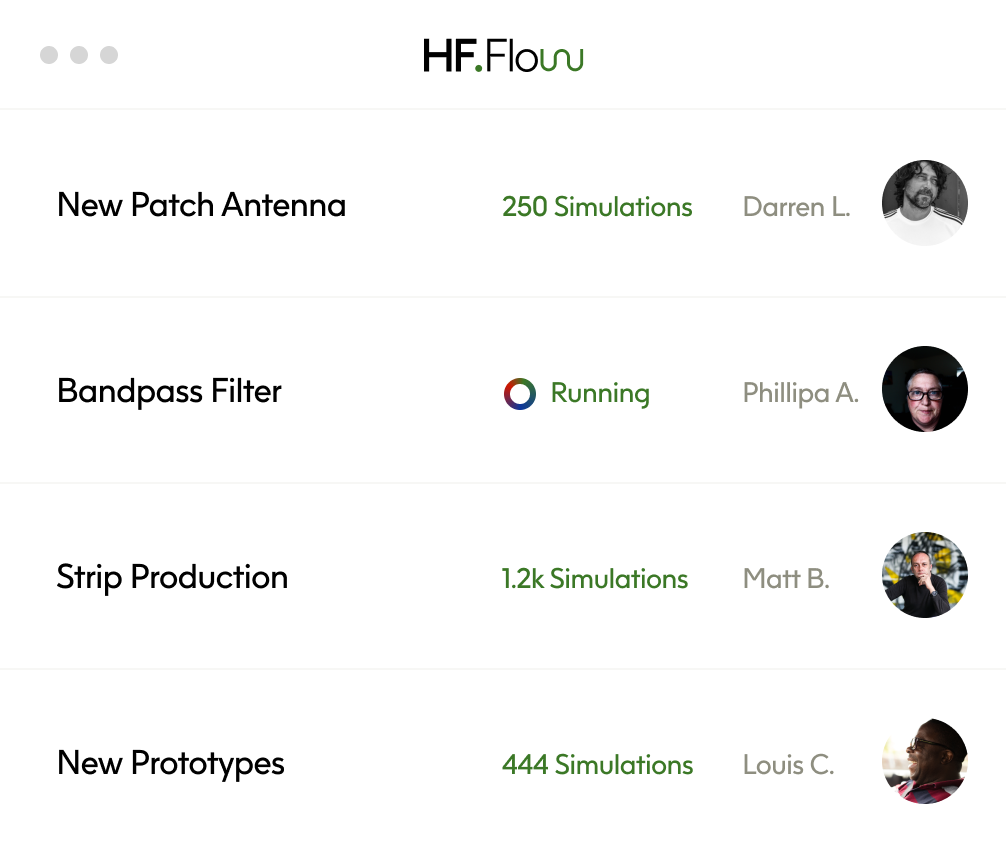
Task: View the 250 Simulations count
Action: pos(597,207)
